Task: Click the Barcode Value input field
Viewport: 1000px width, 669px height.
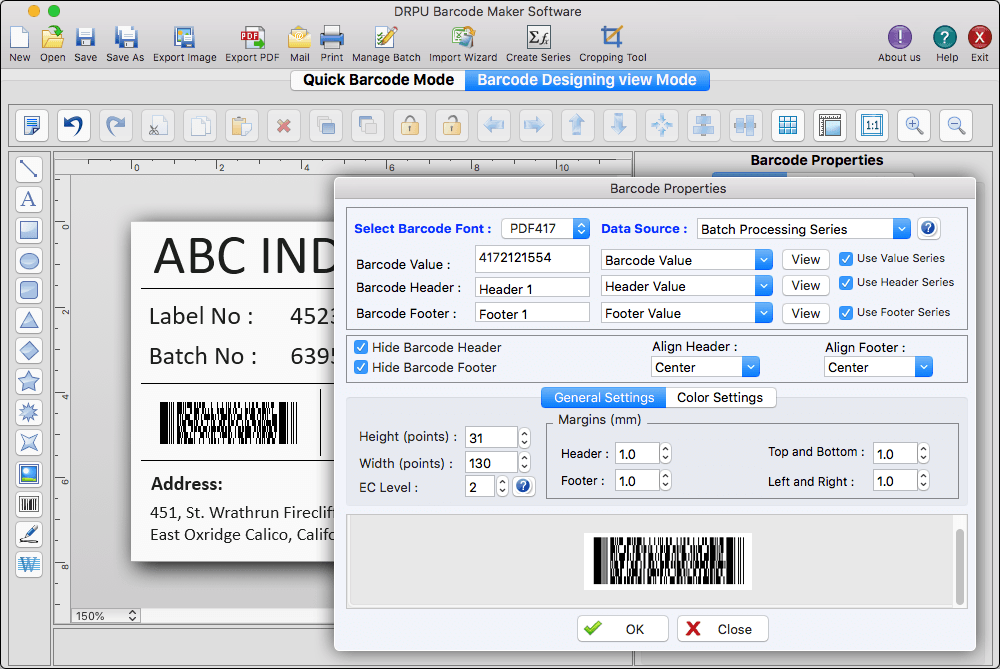Action: point(532,258)
